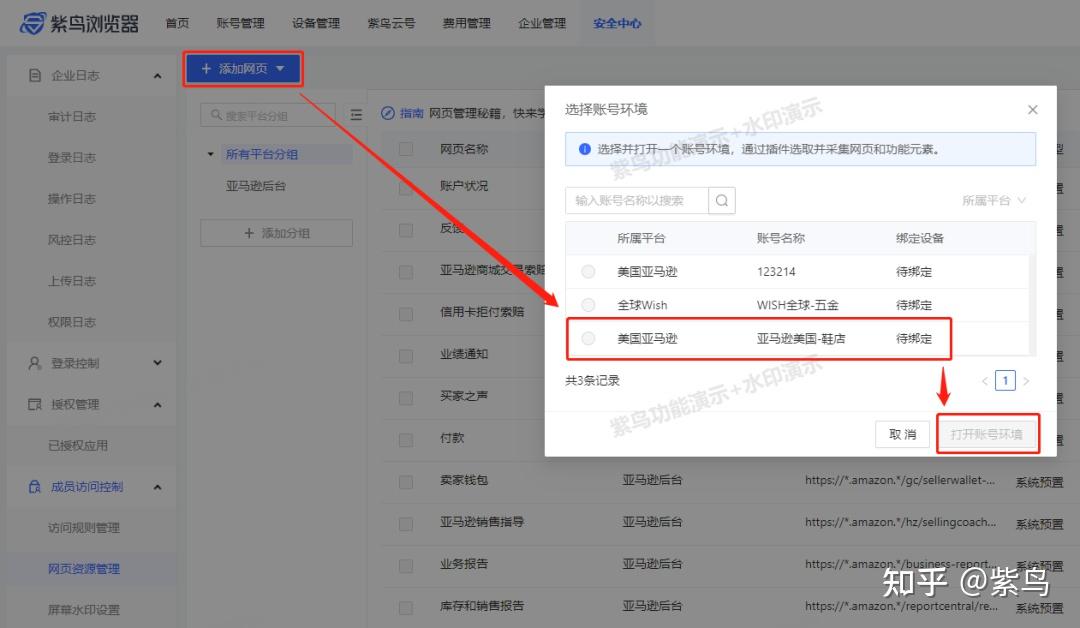Image resolution: width=1080 pixels, height=628 pixels.
Task: Open 操作日志 in the sidebar
Action: (x=72, y=199)
